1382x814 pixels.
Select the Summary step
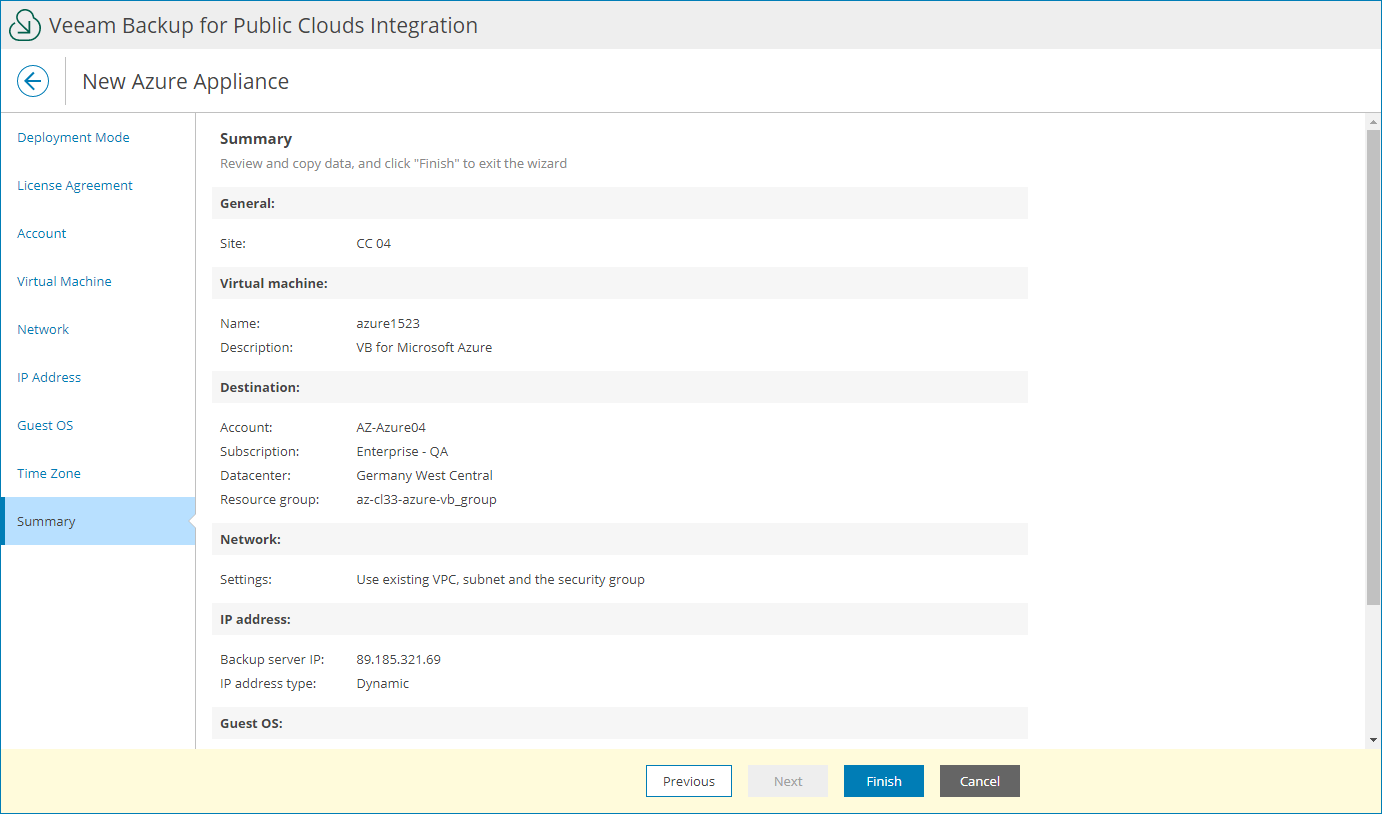coord(46,522)
